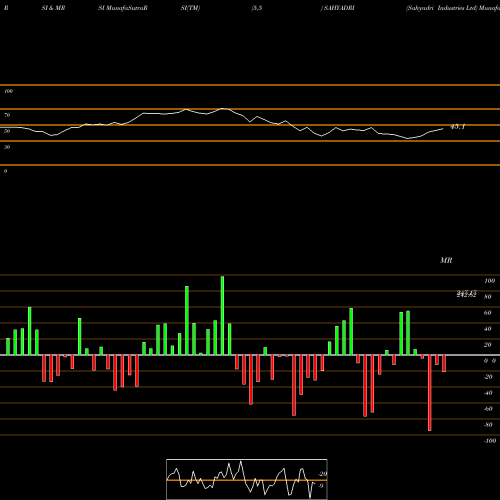The width and height of the screenshot is (500, 500).
Task: Click the MR axis label -40
Action: [x=488, y=393]
